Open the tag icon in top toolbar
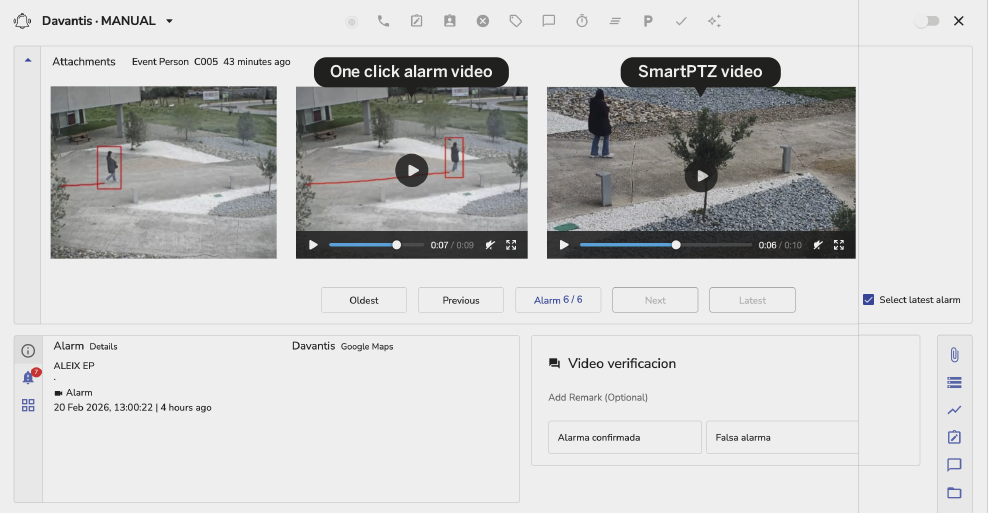Viewport: 988px width, 513px height. [x=515, y=21]
